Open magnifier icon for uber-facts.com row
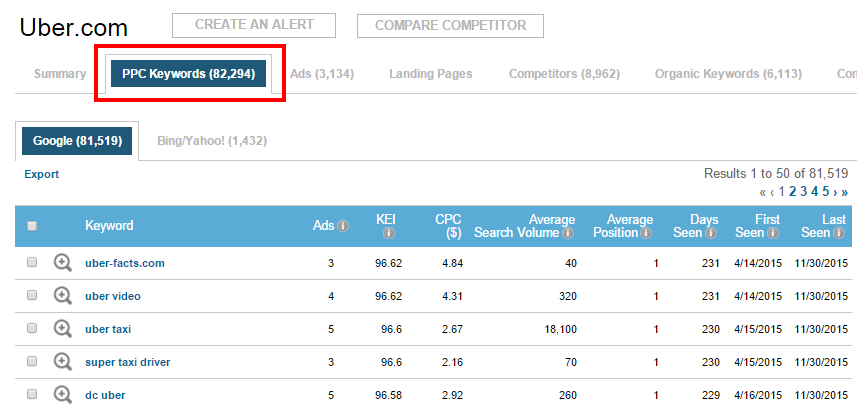The height and width of the screenshot is (407, 857). pos(62,263)
